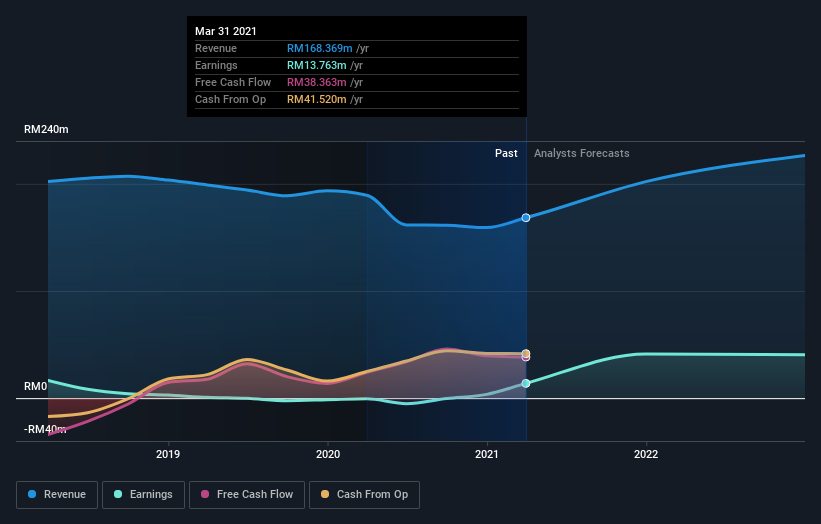Click the Revenue row label in tooltip
Viewport: 821px width, 524px height.
216,48
